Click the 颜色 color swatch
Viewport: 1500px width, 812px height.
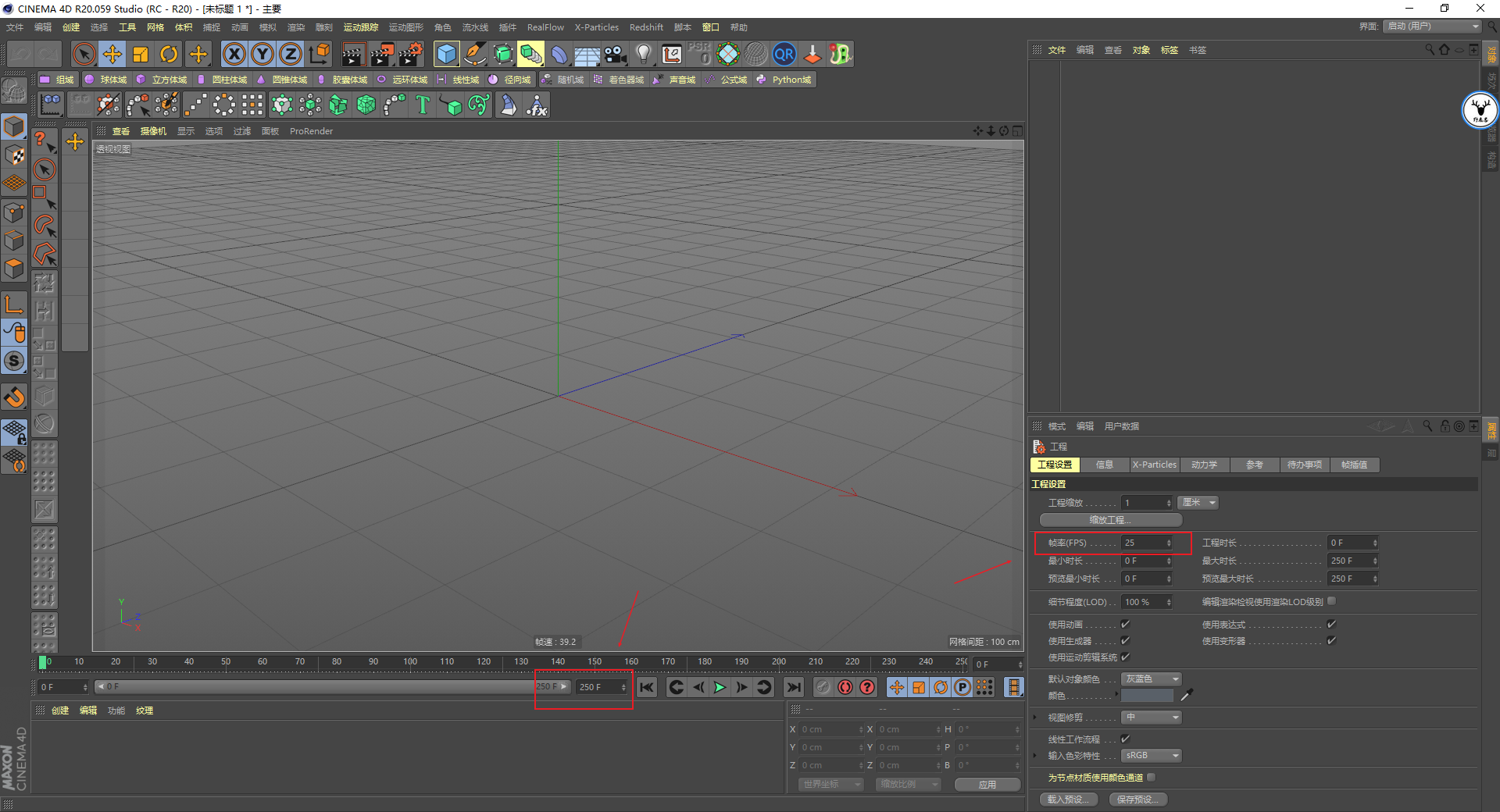(x=1147, y=696)
